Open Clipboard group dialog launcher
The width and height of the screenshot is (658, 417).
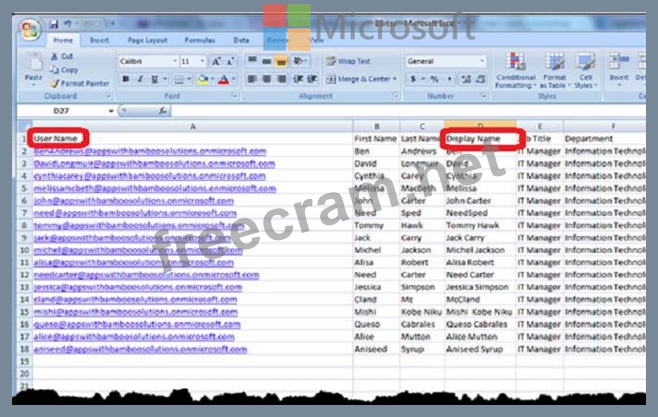[x=108, y=96]
